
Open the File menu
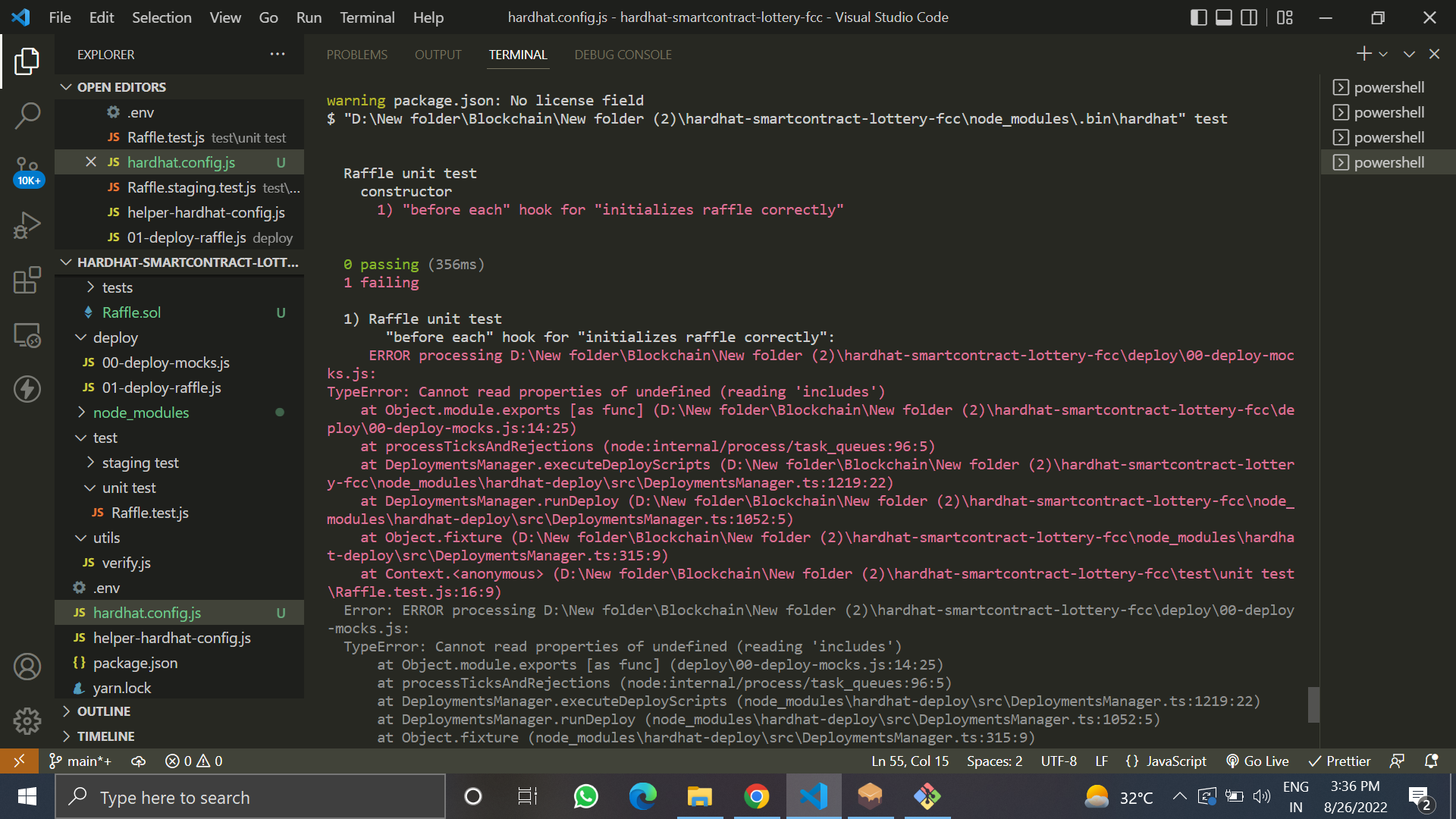[x=60, y=17]
